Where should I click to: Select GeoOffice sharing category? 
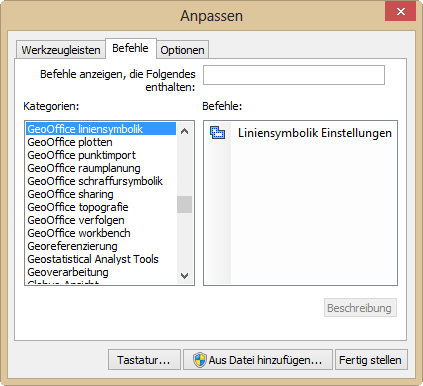[101, 194]
